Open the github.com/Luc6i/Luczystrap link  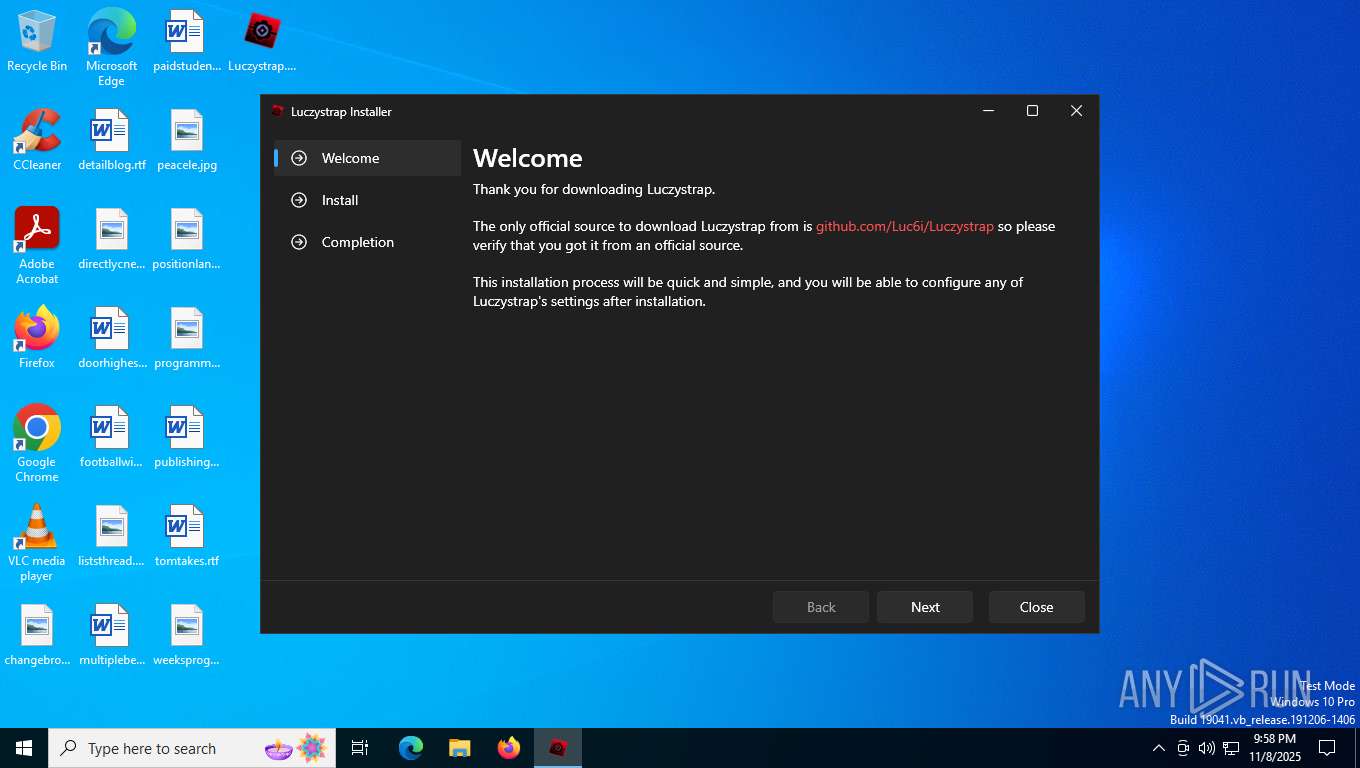905,226
